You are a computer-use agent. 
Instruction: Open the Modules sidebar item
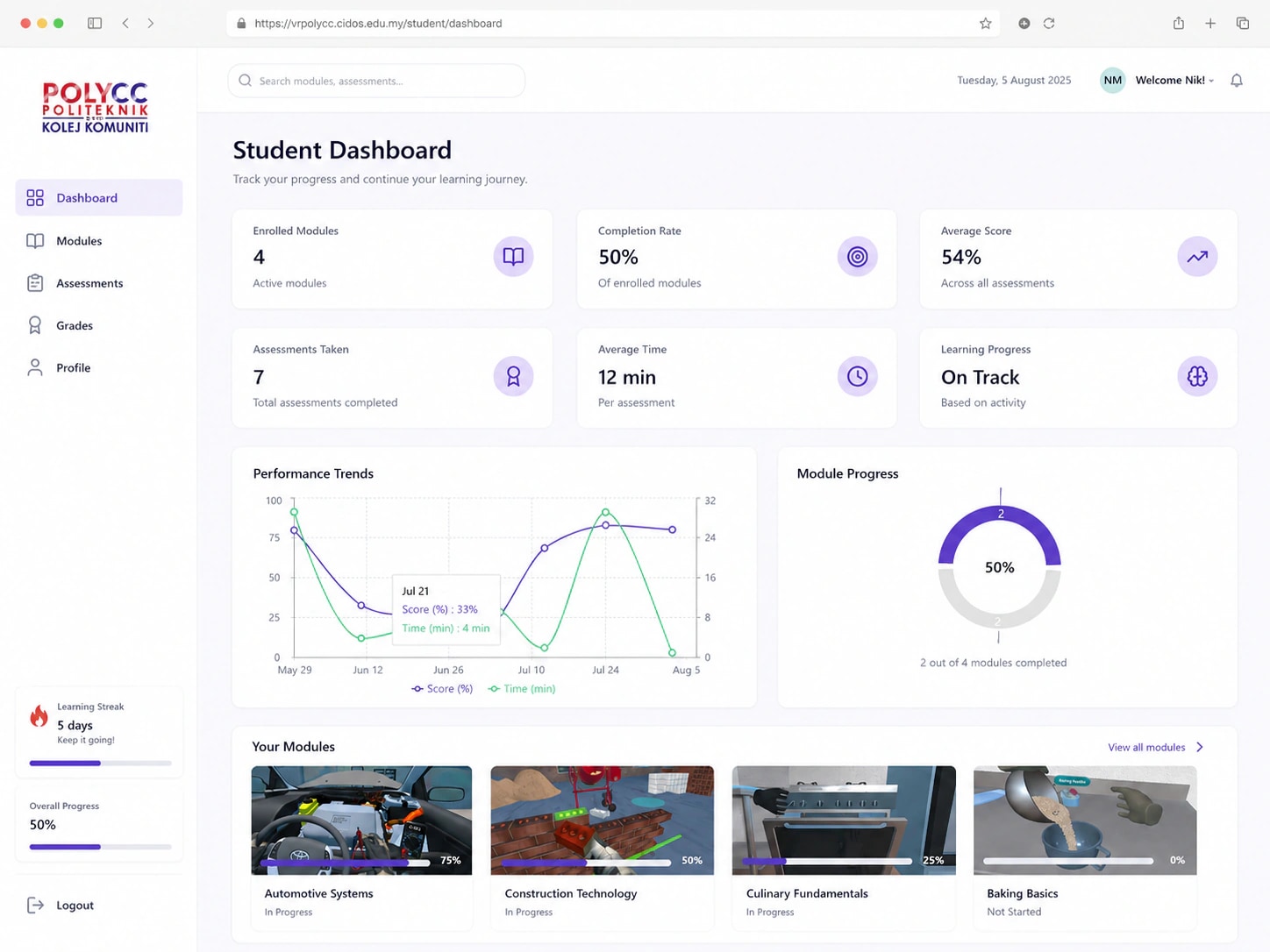pos(99,241)
